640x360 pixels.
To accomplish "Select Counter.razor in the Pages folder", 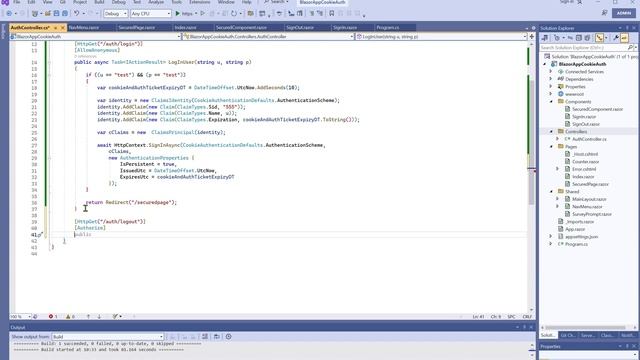I will coord(585,162).
